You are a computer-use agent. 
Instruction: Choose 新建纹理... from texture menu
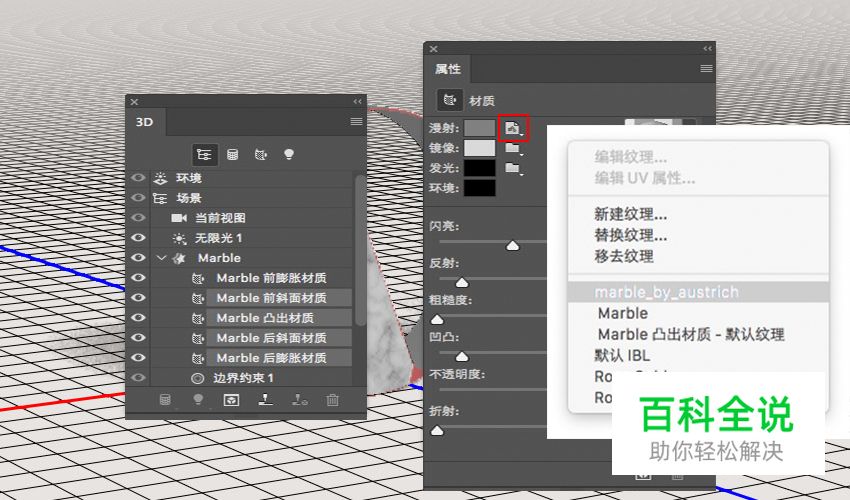(630, 214)
